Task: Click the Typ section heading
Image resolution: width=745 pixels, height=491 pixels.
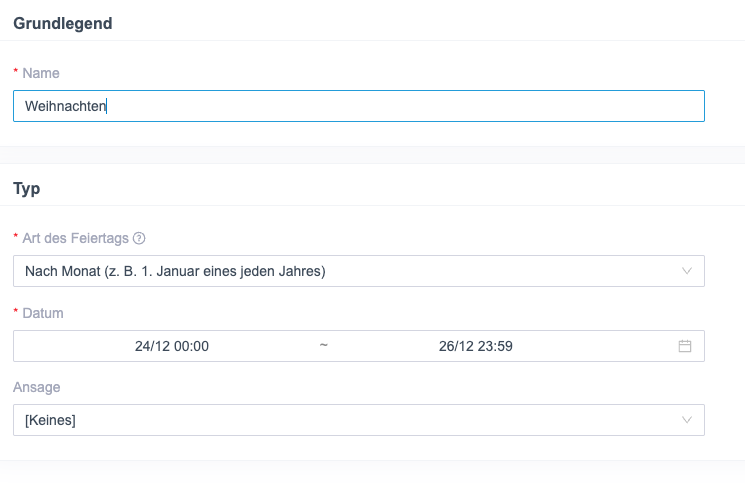Action: tap(26, 188)
